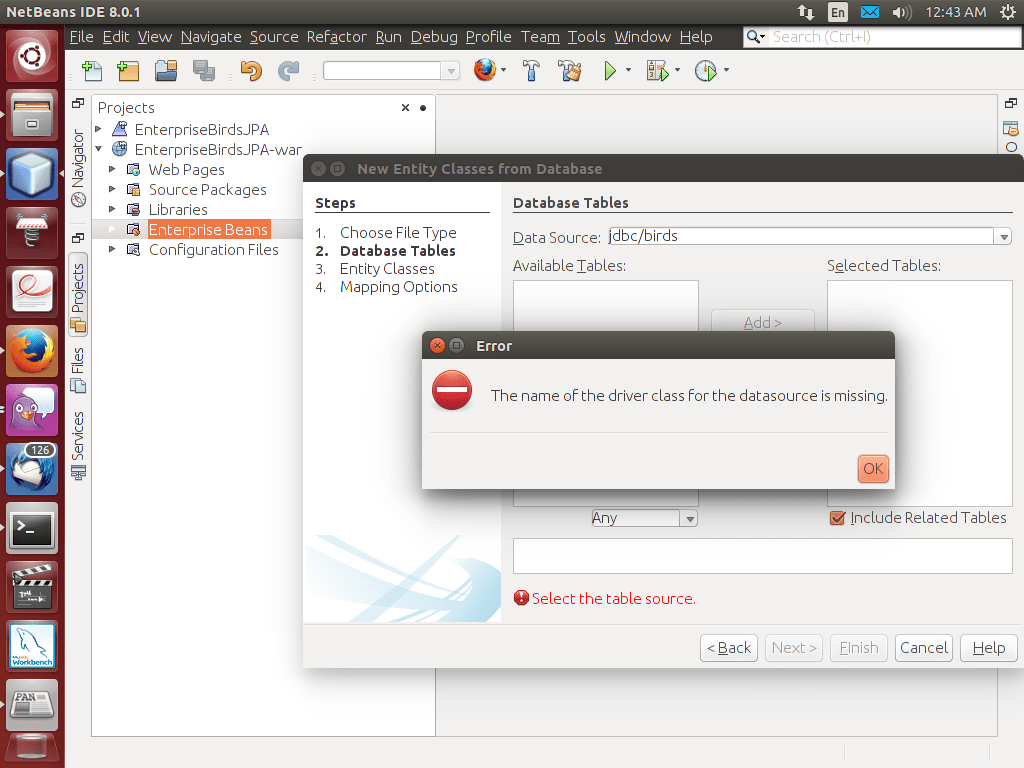The height and width of the screenshot is (768, 1024).
Task: Expand the Libraries node
Action: coord(112,209)
